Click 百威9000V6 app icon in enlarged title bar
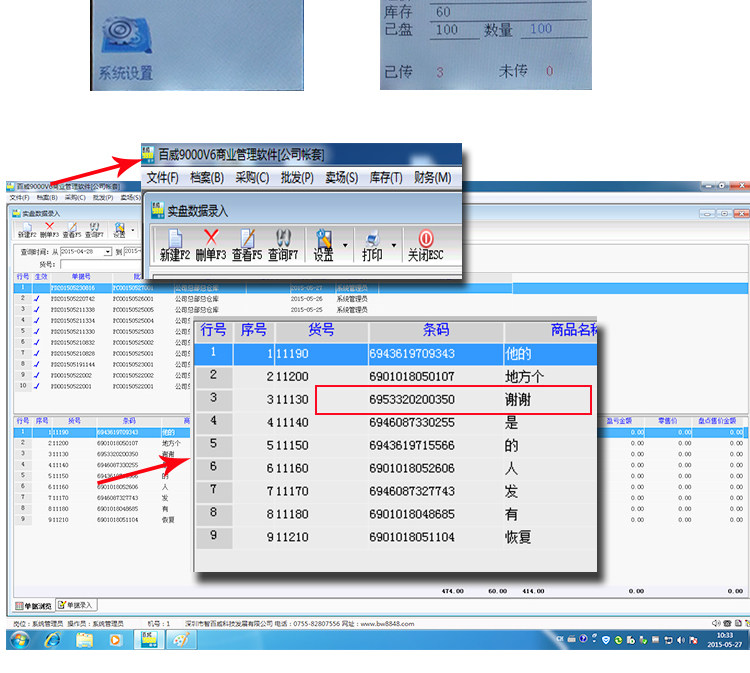 tap(147, 154)
